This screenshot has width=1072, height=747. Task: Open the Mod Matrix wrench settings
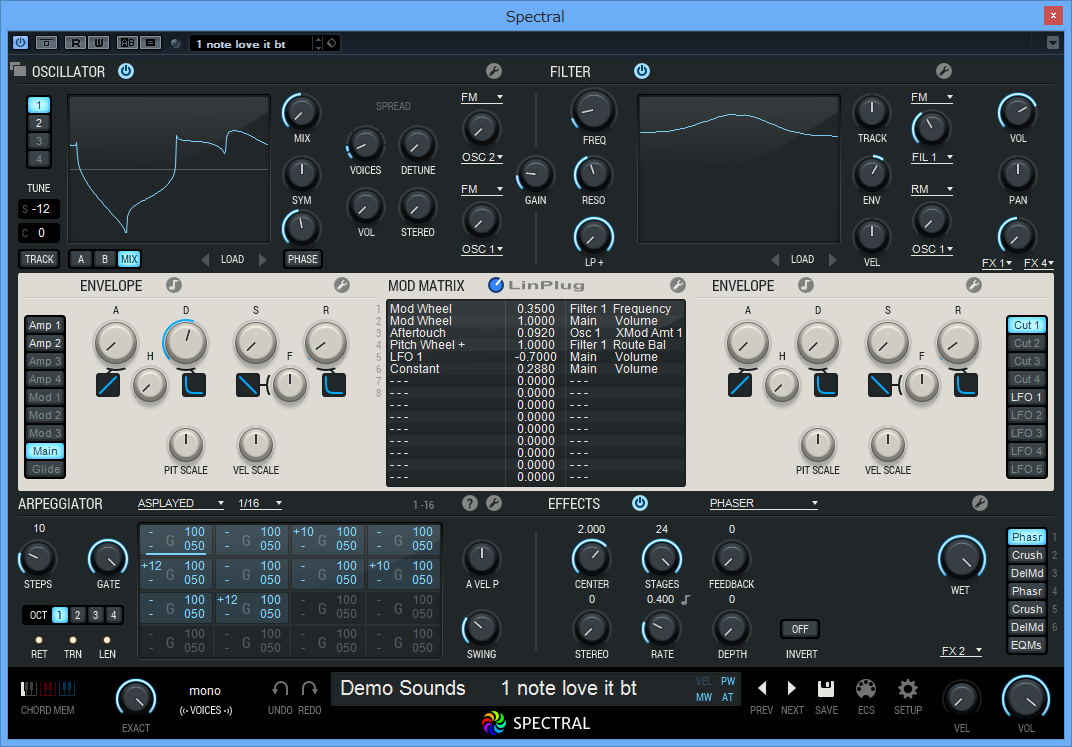678,285
